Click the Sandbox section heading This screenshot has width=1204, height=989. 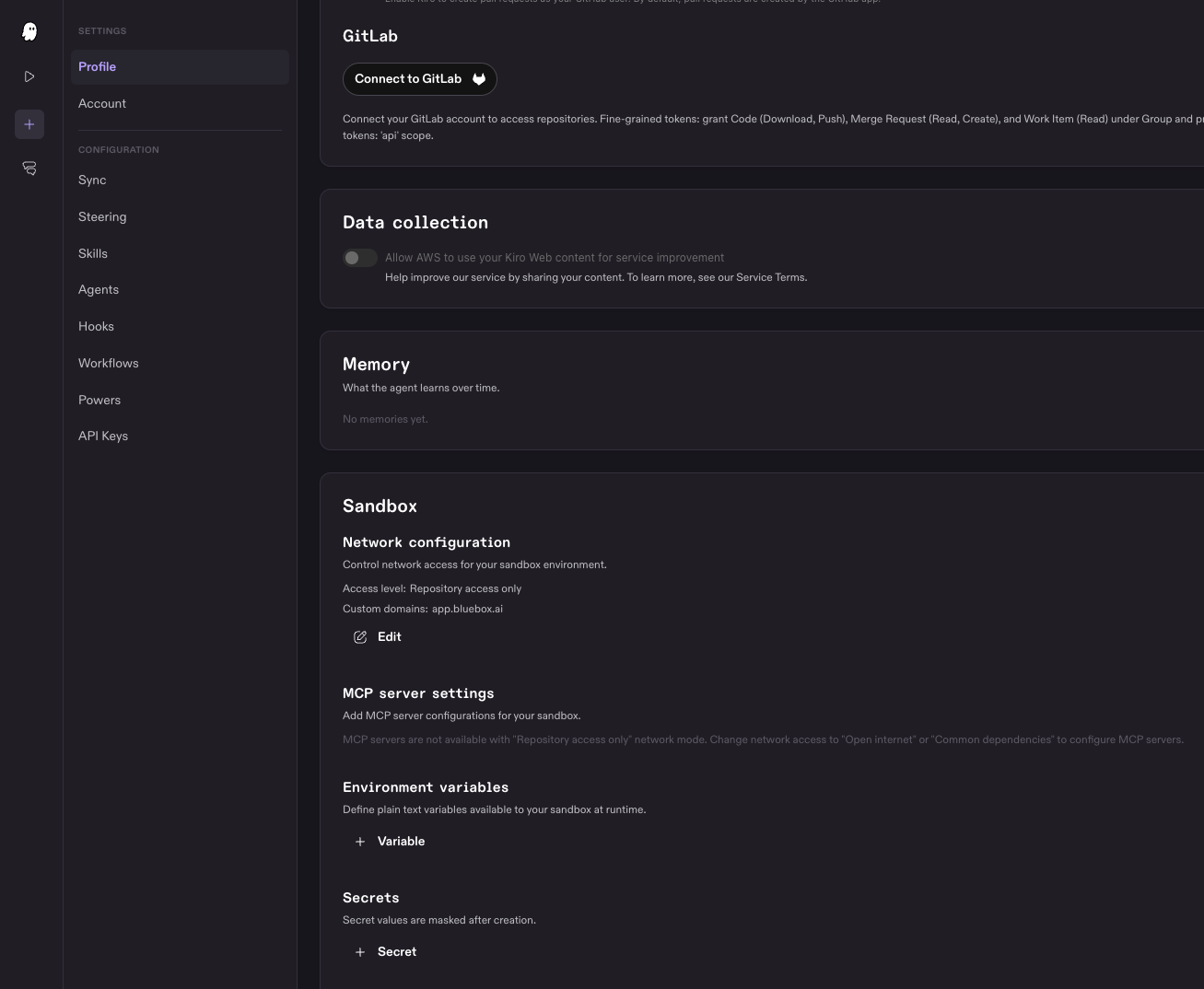[380, 506]
